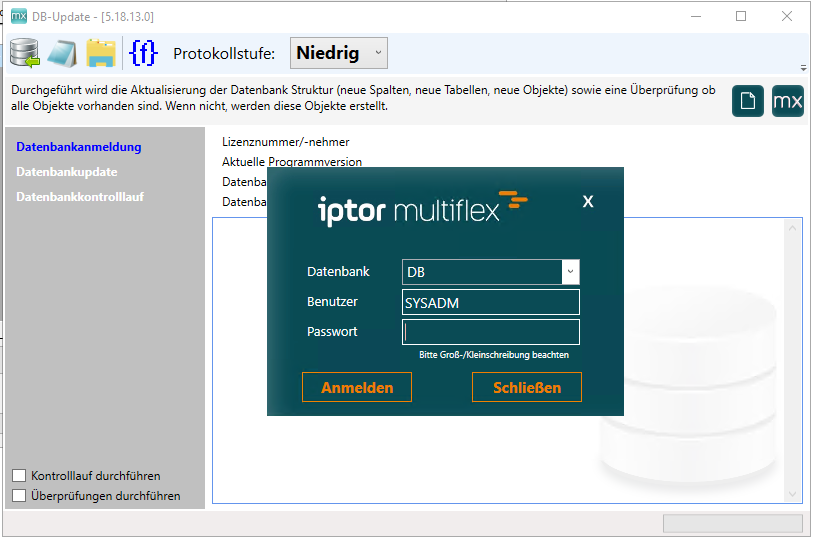Select Datenbankupdate in the sidebar
The height and width of the screenshot is (538, 820).
coord(67,172)
